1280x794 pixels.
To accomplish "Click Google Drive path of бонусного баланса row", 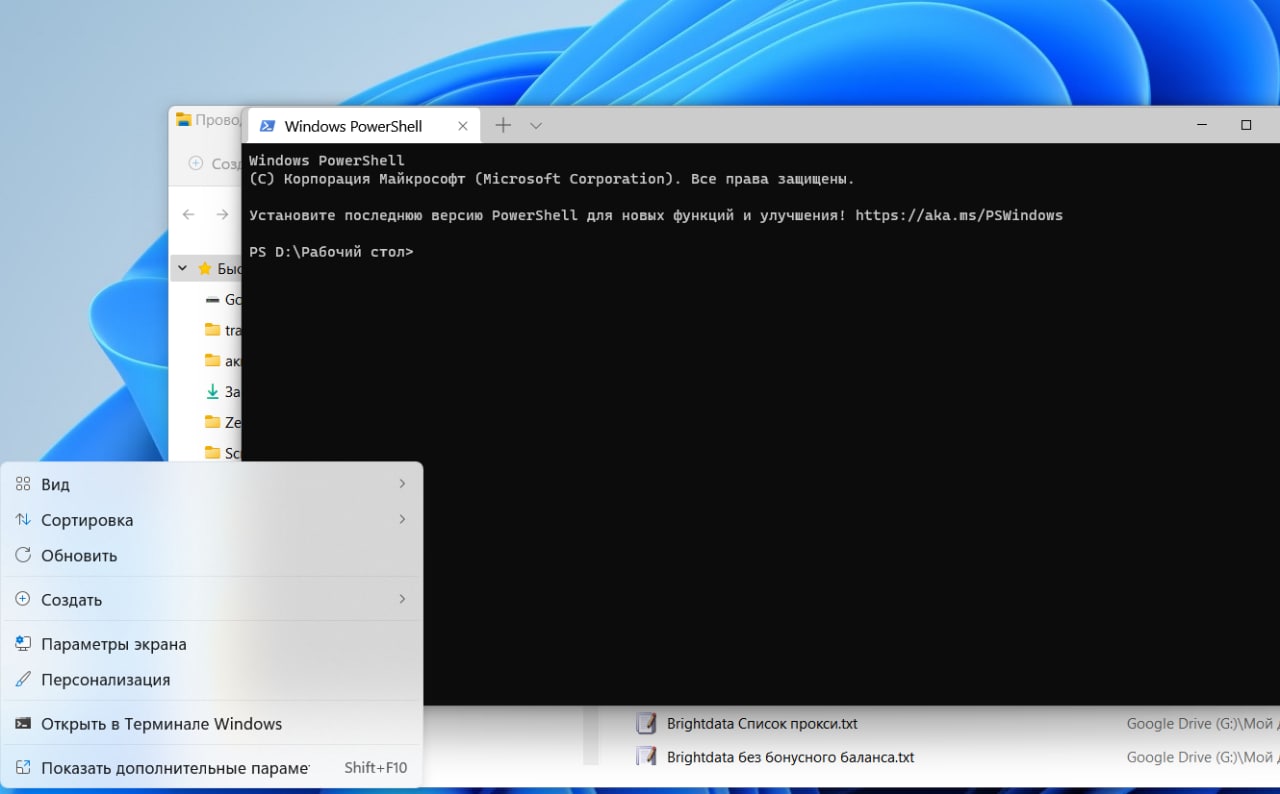I will pos(1203,757).
